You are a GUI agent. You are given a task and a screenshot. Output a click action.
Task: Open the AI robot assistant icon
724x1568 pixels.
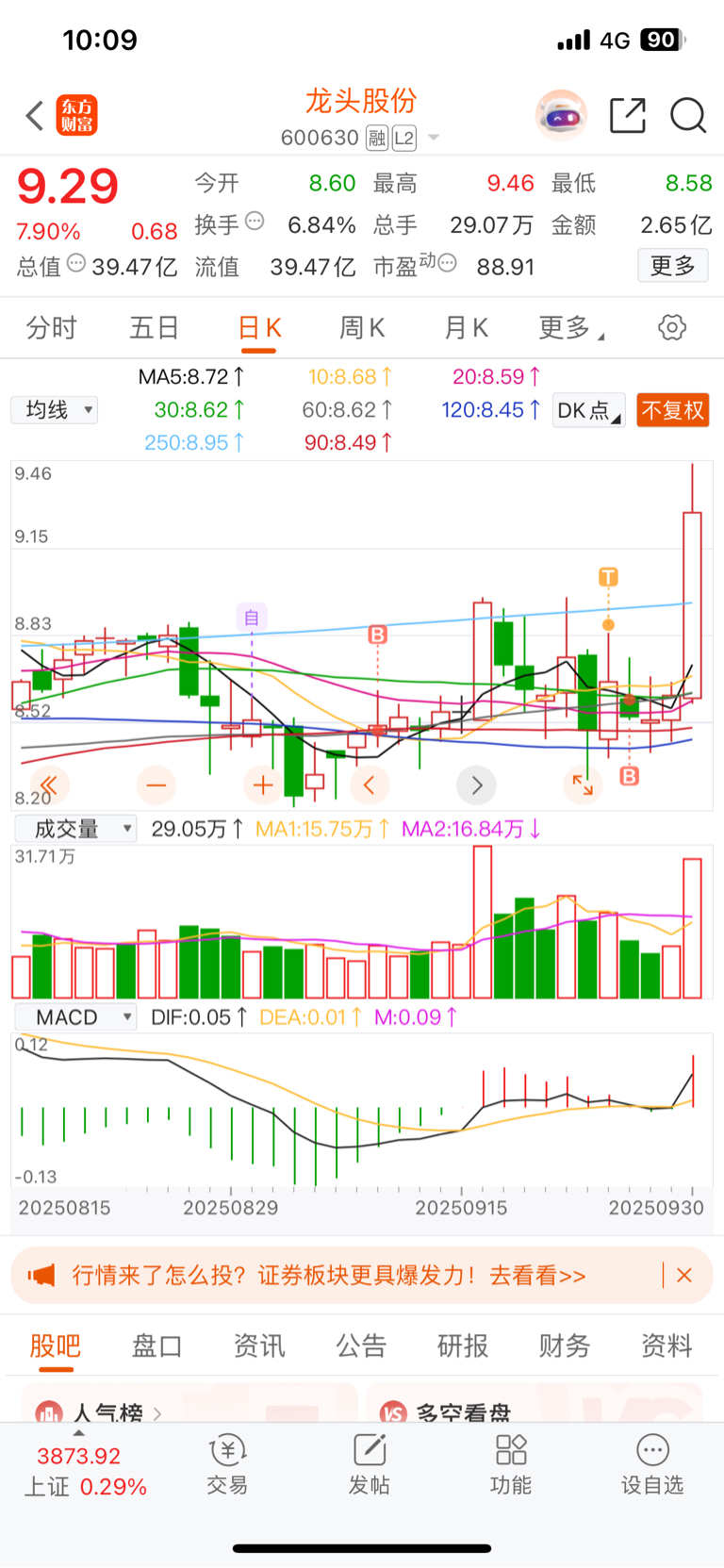point(561,116)
